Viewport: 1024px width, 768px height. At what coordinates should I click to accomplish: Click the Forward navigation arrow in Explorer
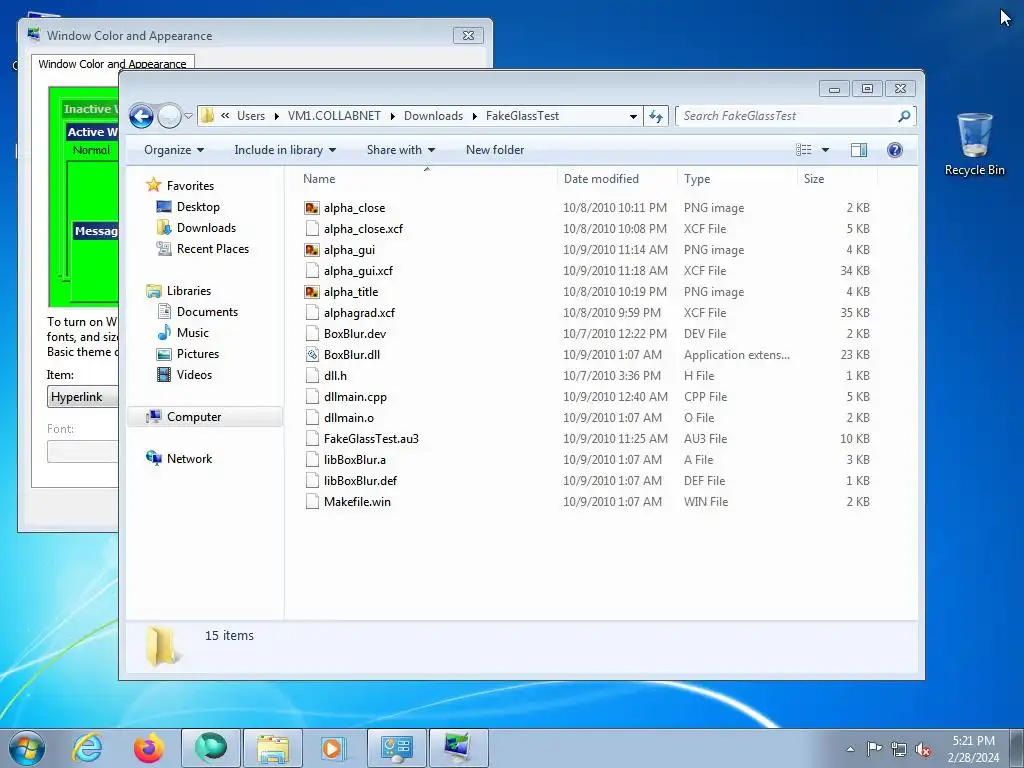(170, 116)
